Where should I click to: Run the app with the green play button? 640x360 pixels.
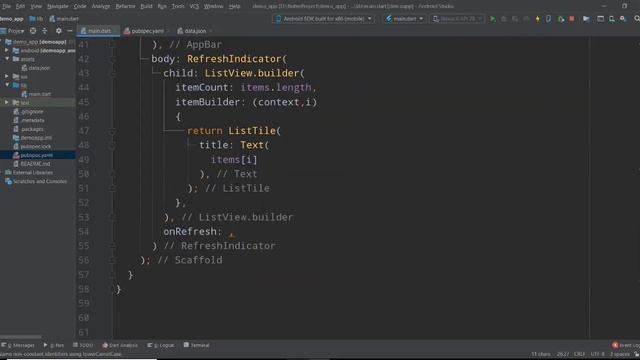(x=493, y=19)
